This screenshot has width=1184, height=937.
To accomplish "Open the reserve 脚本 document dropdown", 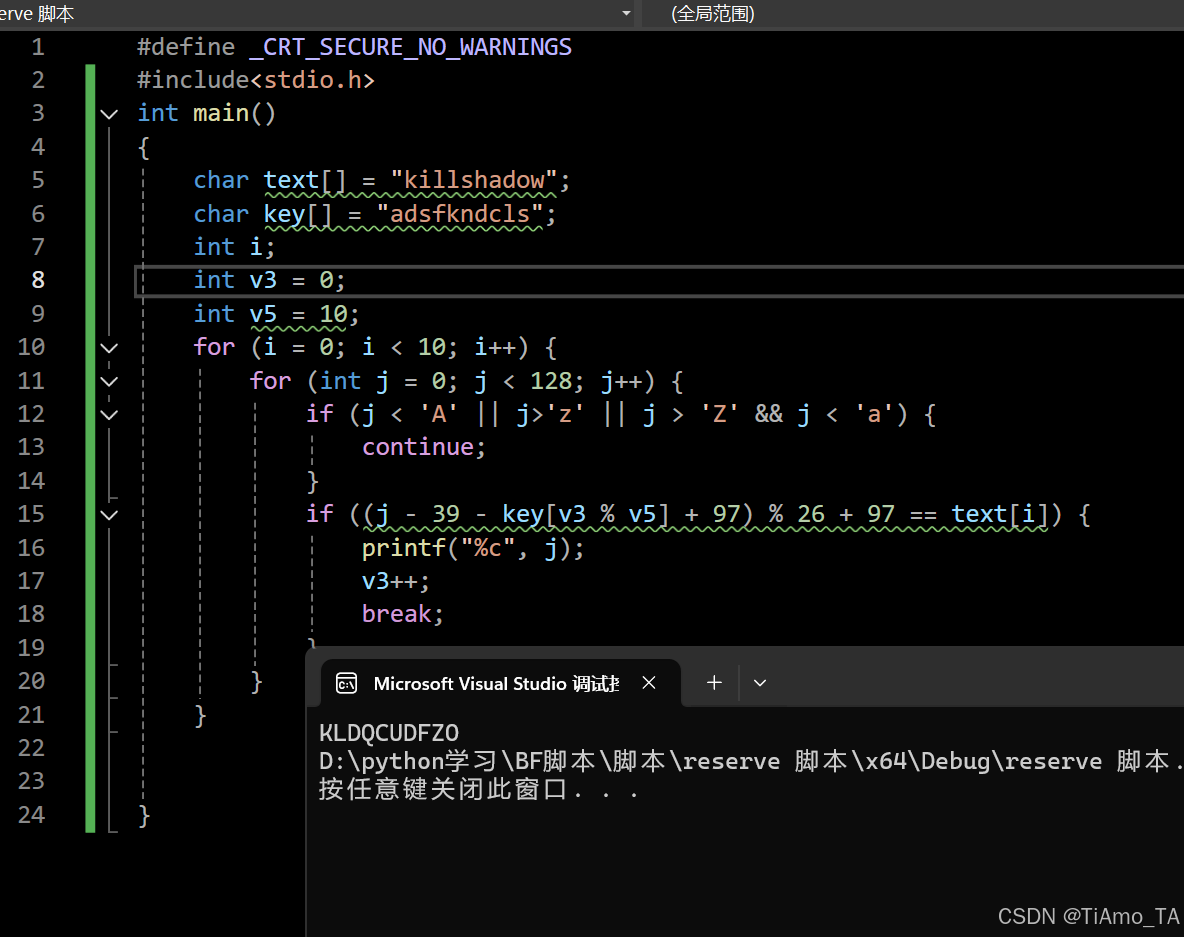I will 625,13.
